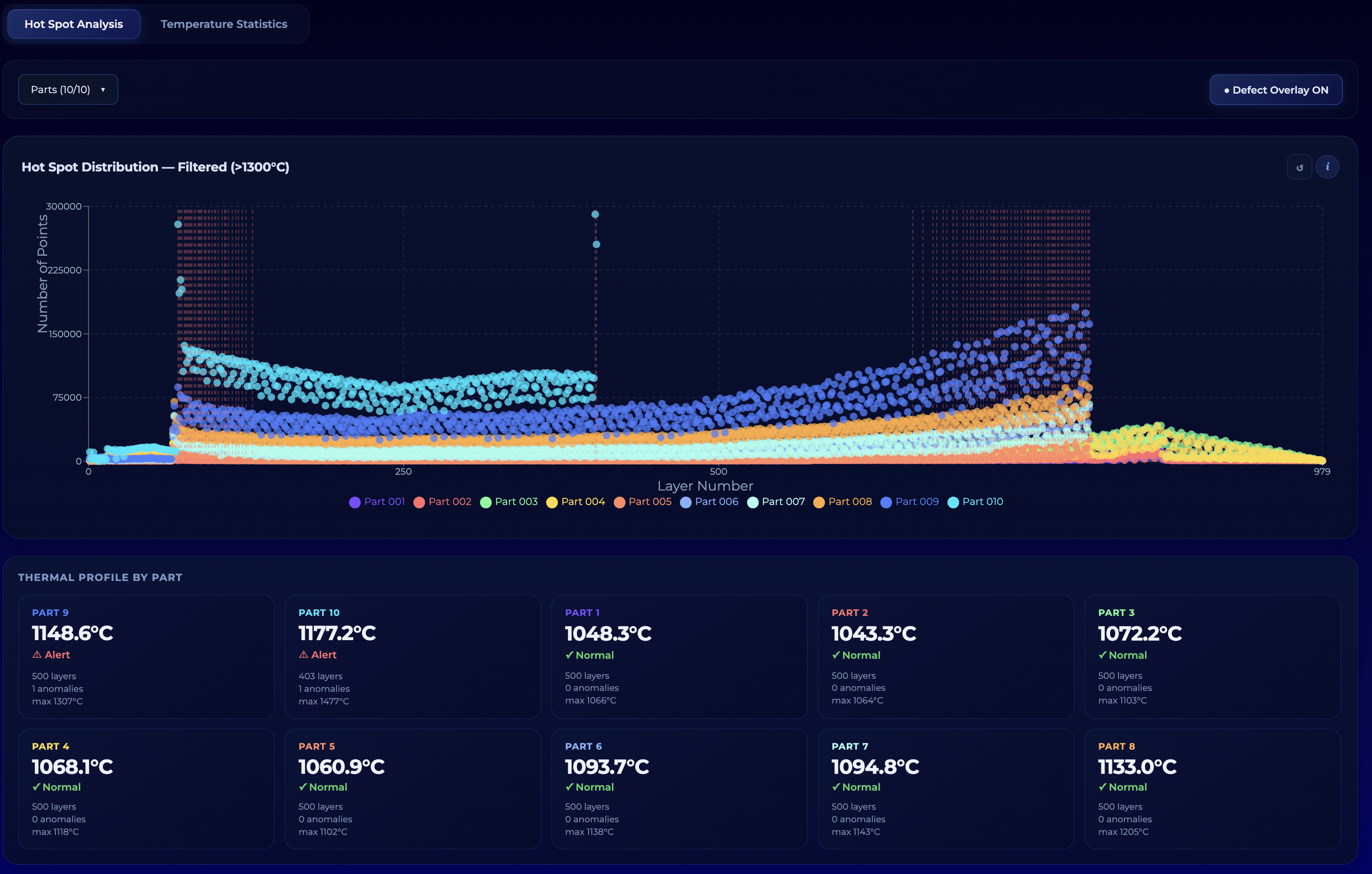
Task: Toggle Part 005 legend entry
Action: [x=643, y=502]
